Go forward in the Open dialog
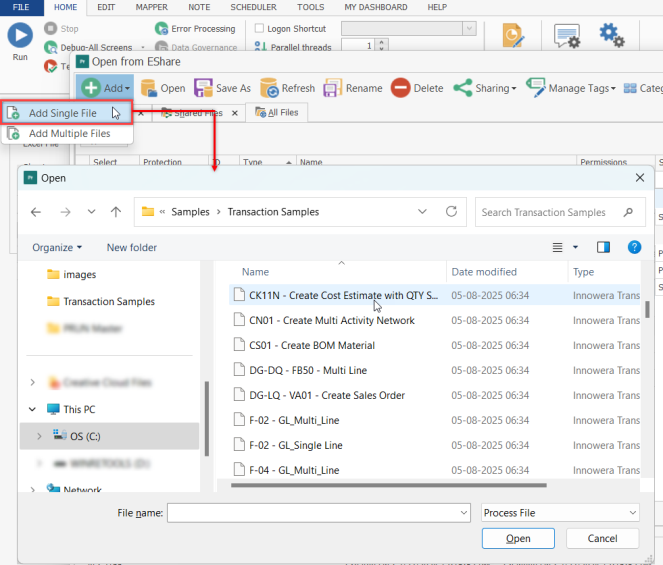 65,212
